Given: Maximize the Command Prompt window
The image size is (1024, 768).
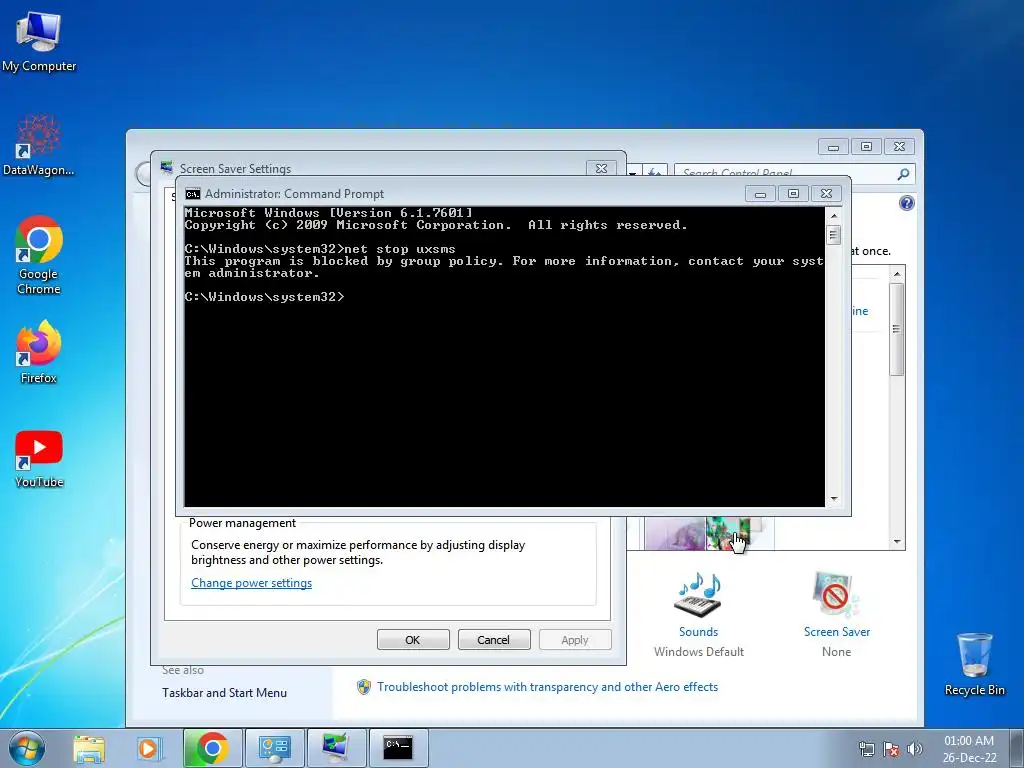Looking at the screenshot, I should [x=793, y=194].
